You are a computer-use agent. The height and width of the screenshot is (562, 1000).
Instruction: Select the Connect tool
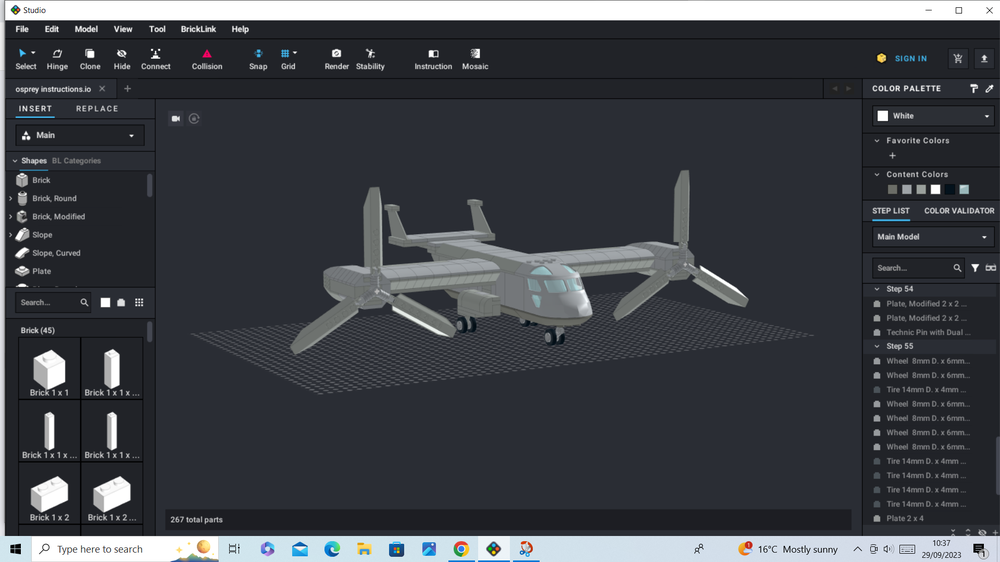pos(156,59)
